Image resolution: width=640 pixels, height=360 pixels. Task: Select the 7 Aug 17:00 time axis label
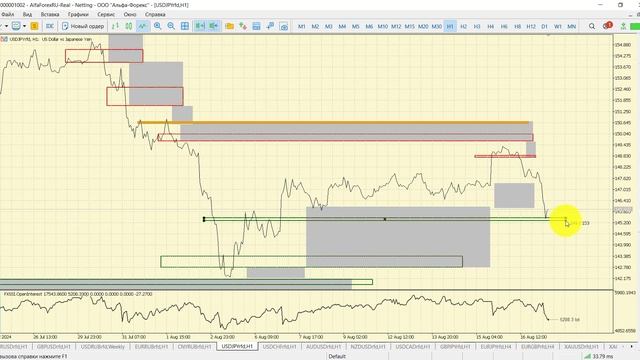point(311,337)
